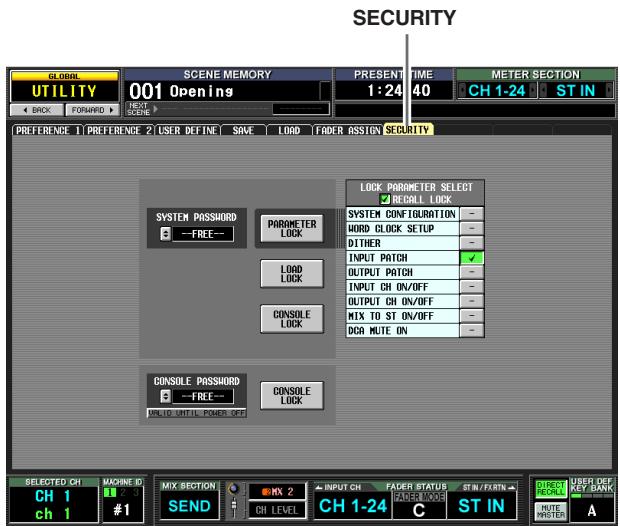Image resolution: width=620 pixels, height=526 pixels.
Task: Click the CONSOLE PASSWORD --FREE-- field
Action: tap(203, 396)
